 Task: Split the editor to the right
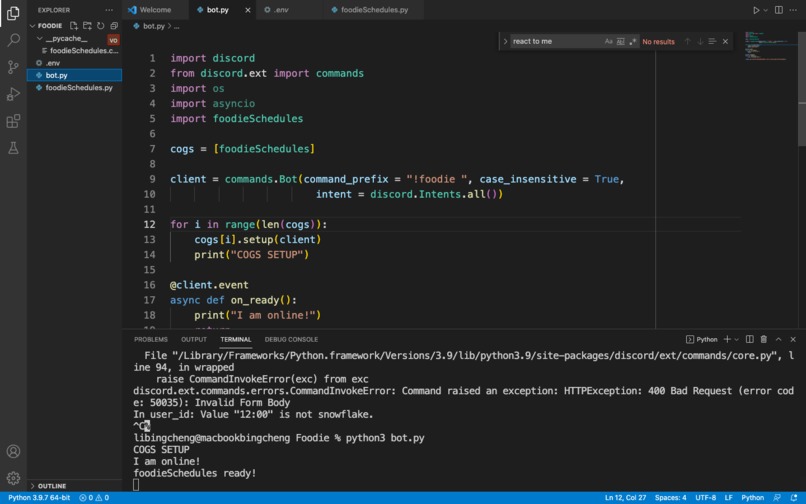tap(779, 10)
